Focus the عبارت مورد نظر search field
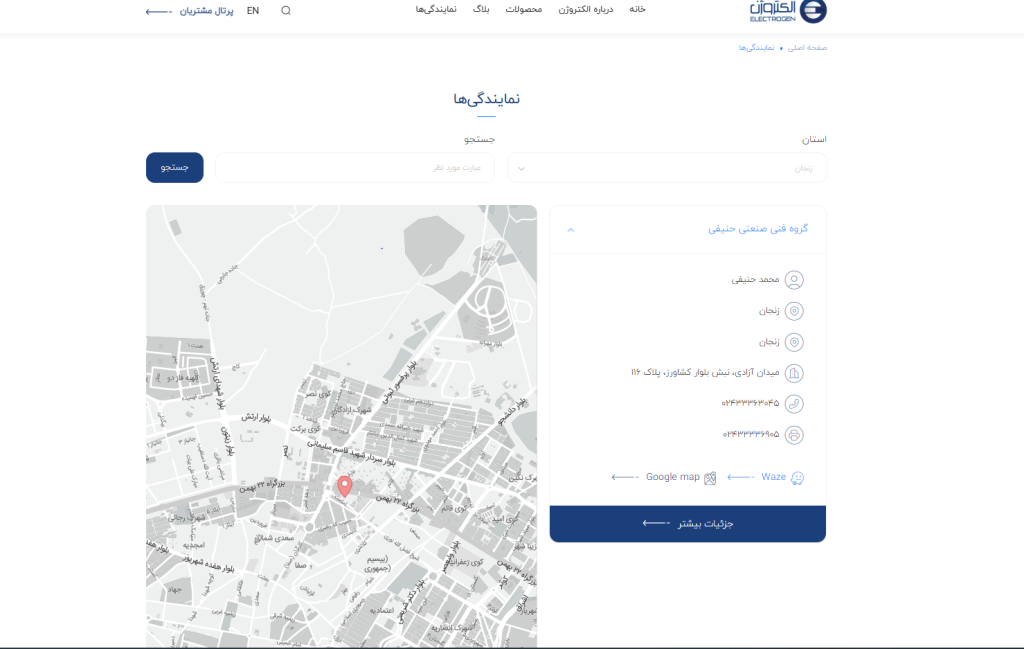 pyautogui.click(x=356, y=168)
